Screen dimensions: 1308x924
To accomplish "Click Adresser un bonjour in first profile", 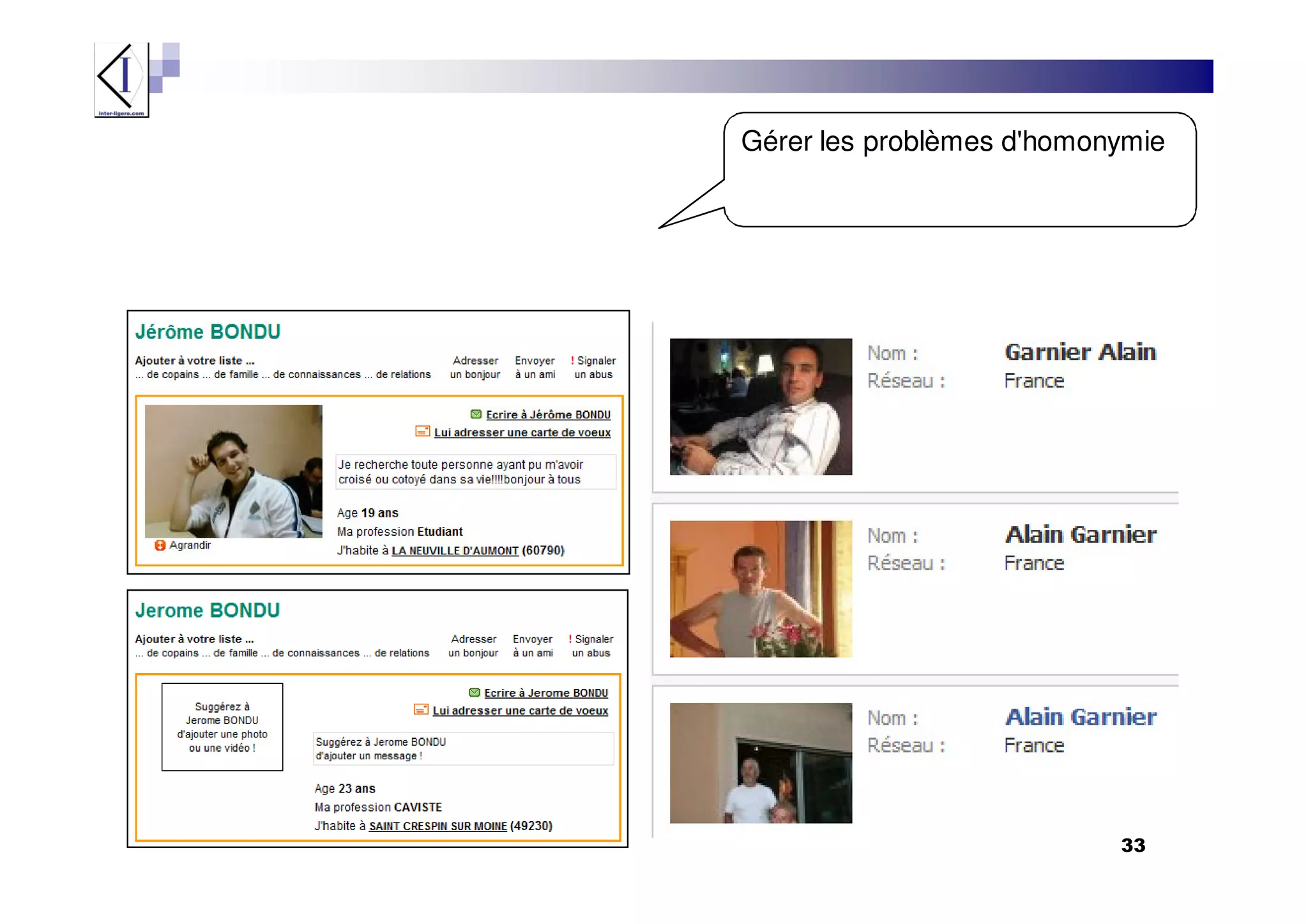I will pyautogui.click(x=475, y=368).
